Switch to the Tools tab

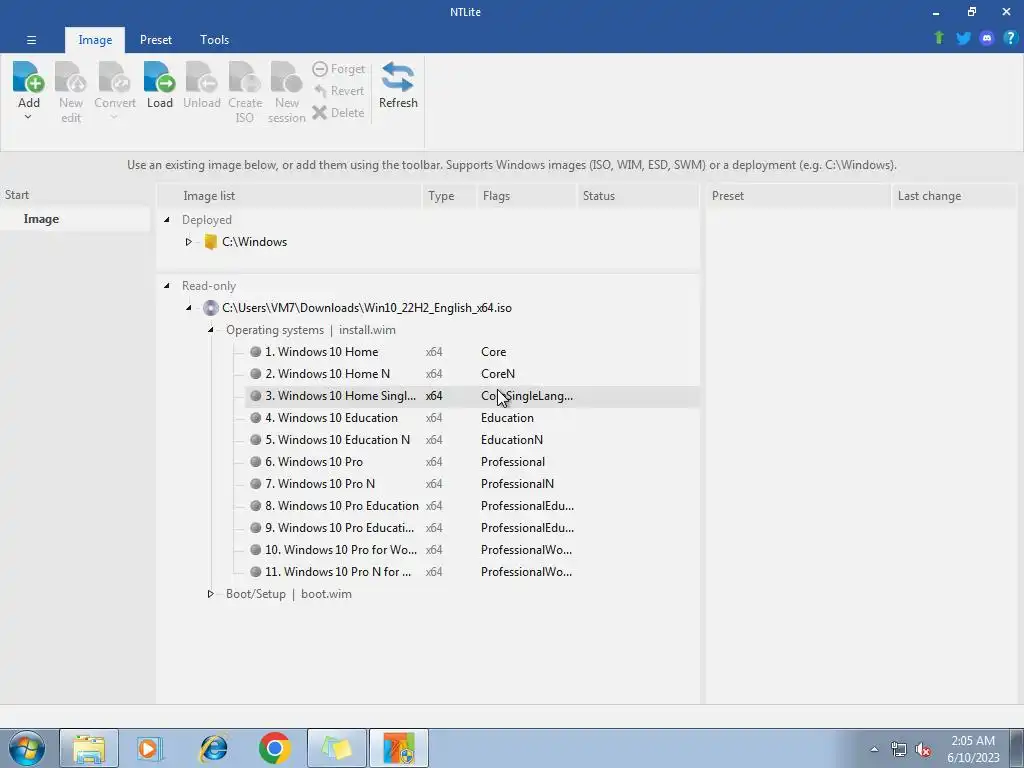pos(214,40)
